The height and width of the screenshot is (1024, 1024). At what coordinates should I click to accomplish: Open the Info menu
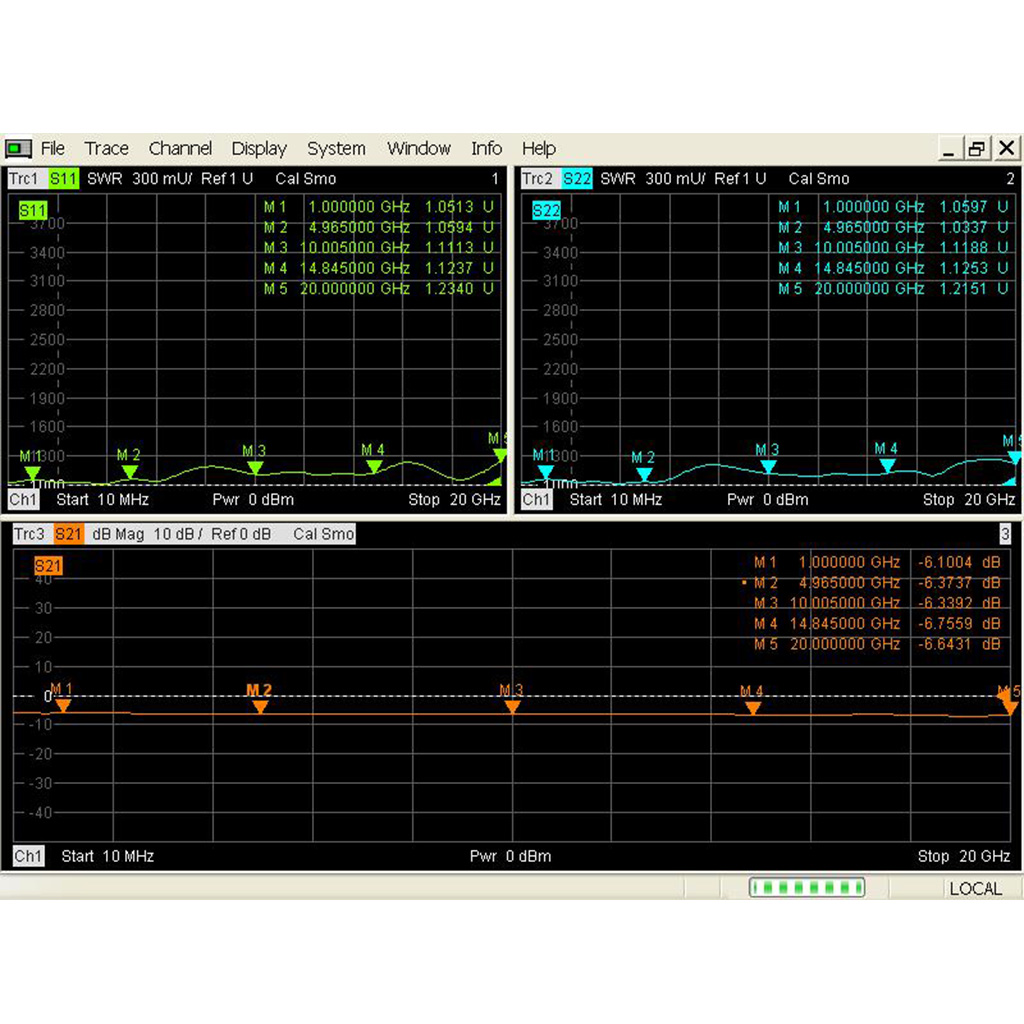(x=487, y=149)
